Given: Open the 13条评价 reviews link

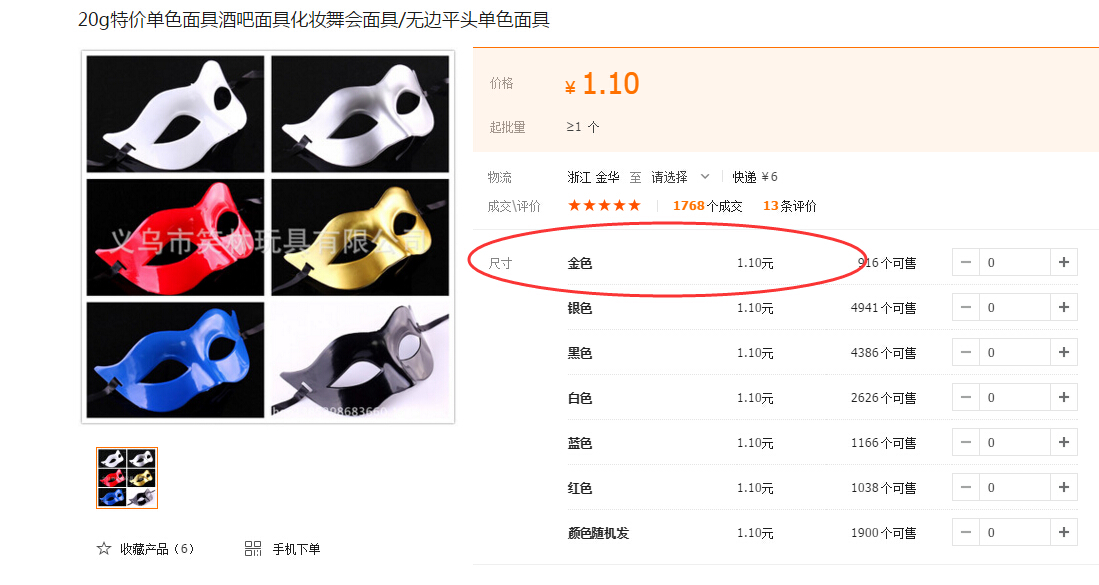Looking at the screenshot, I should coord(790,206).
